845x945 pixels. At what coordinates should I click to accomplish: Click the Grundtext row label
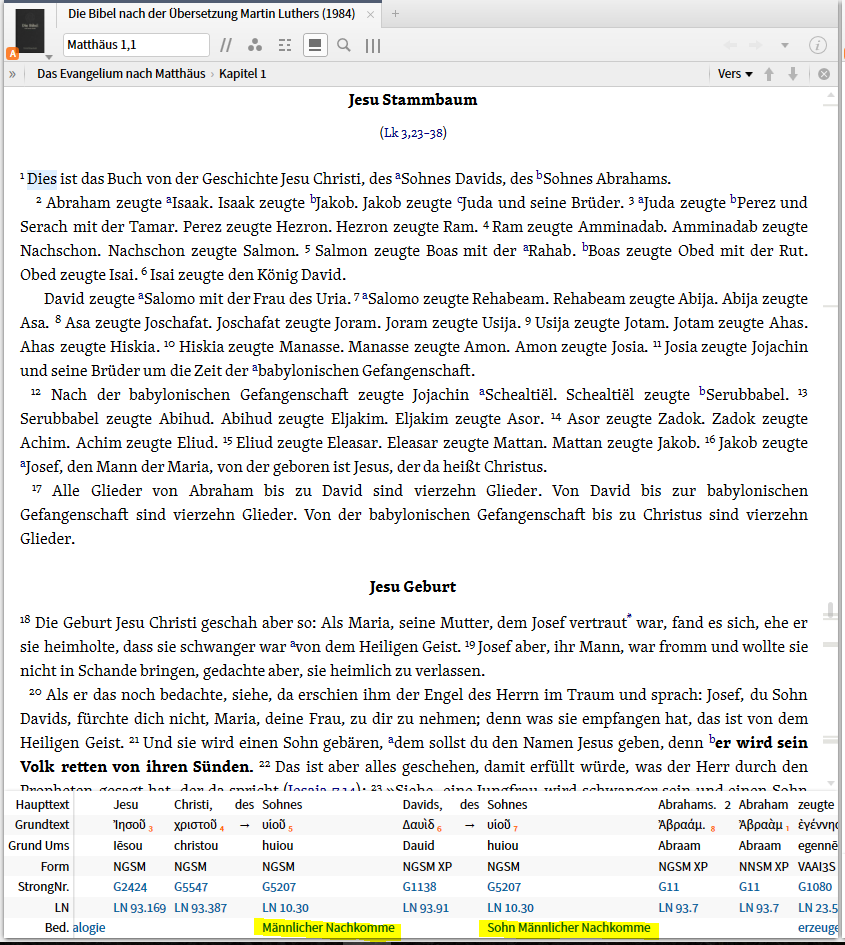pyautogui.click(x=42, y=825)
